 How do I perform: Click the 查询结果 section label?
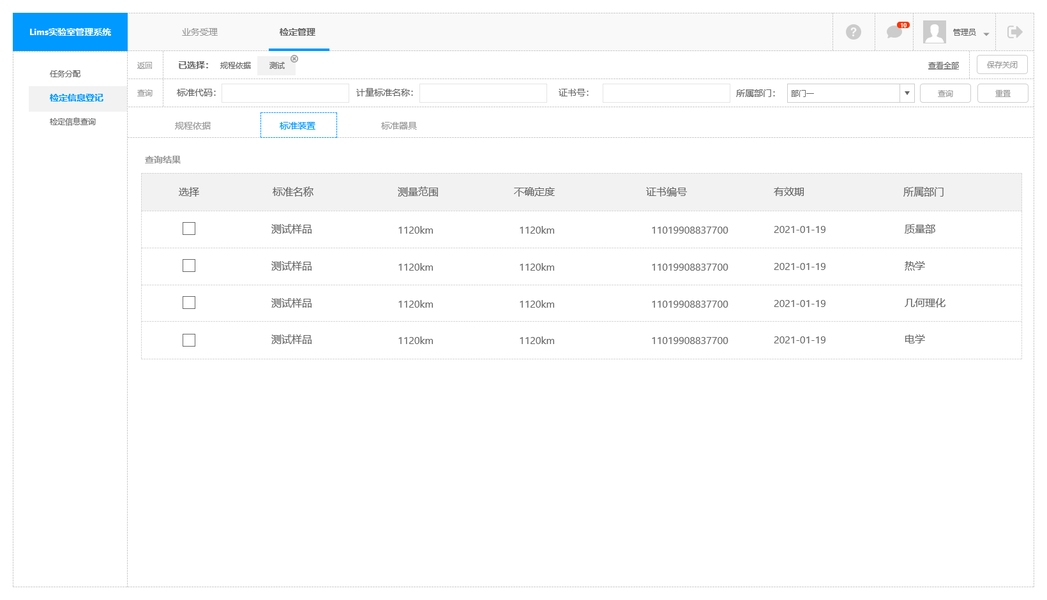[163, 160]
